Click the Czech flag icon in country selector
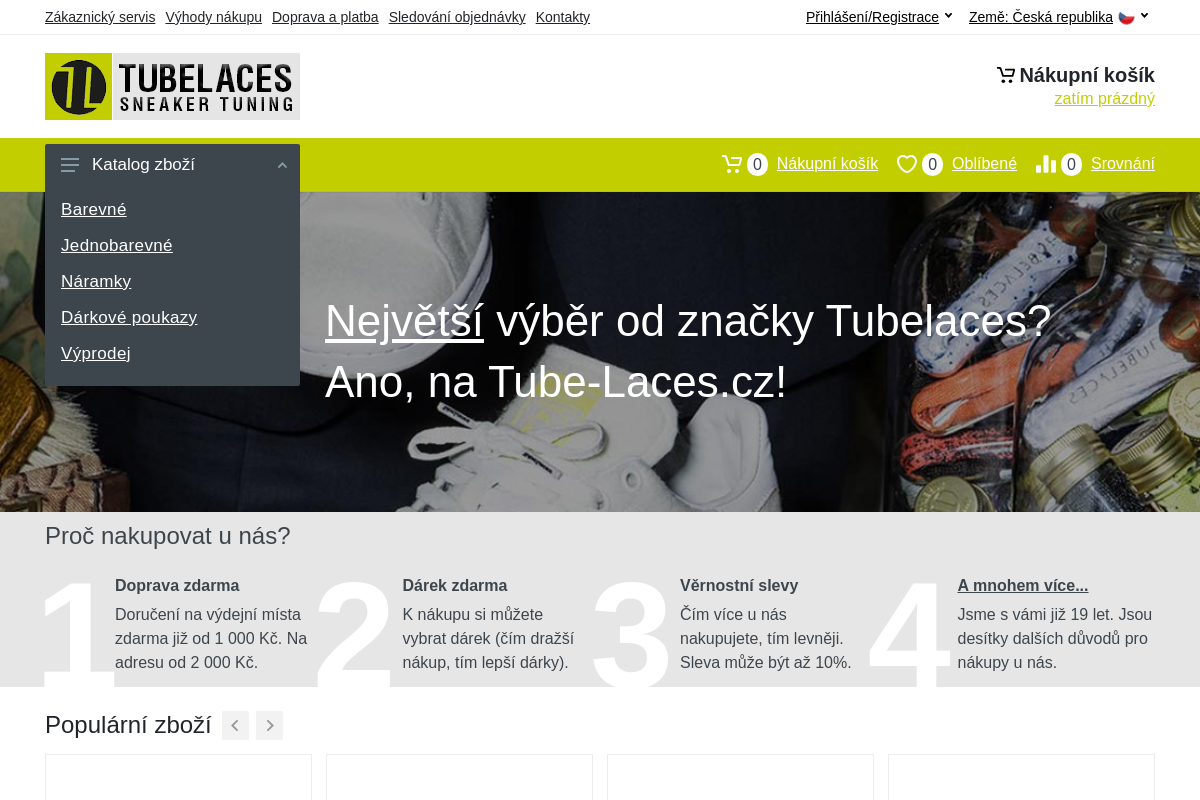The width and height of the screenshot is (1200, 800). coord(1126,16)
